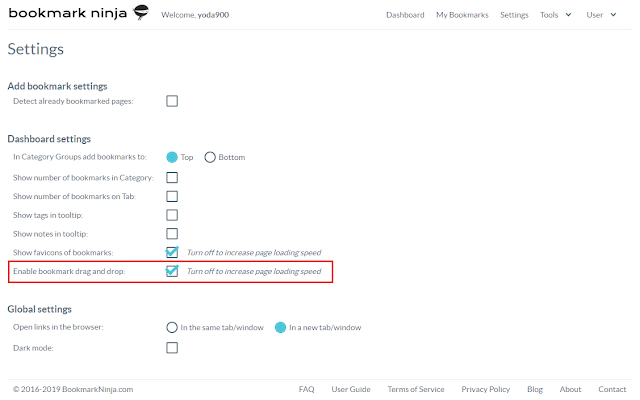Viewport: 640px width, 400px height.
Task: Open the Privacy Policy footer link
Action: point(485,389)
